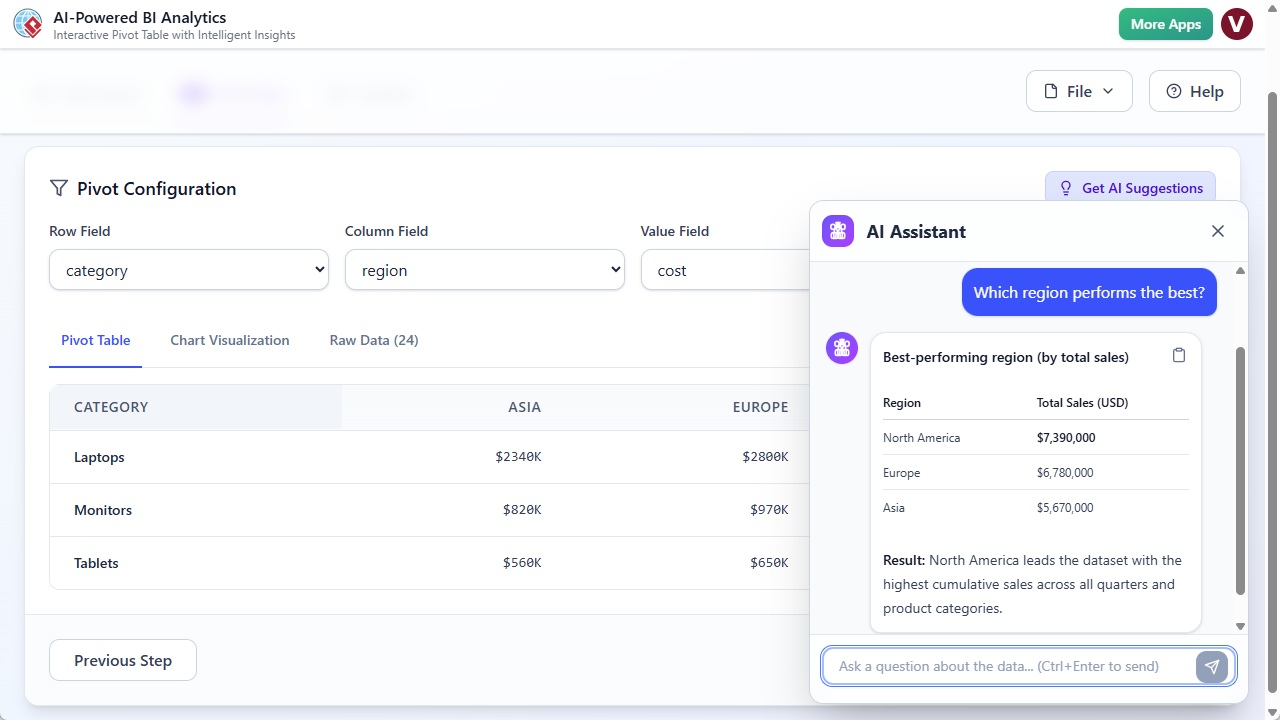The width and height of the screenshot is (1280, 720).
Task: Click the AI Assistant robot avatar icon
Action: [x=837, y=231]
